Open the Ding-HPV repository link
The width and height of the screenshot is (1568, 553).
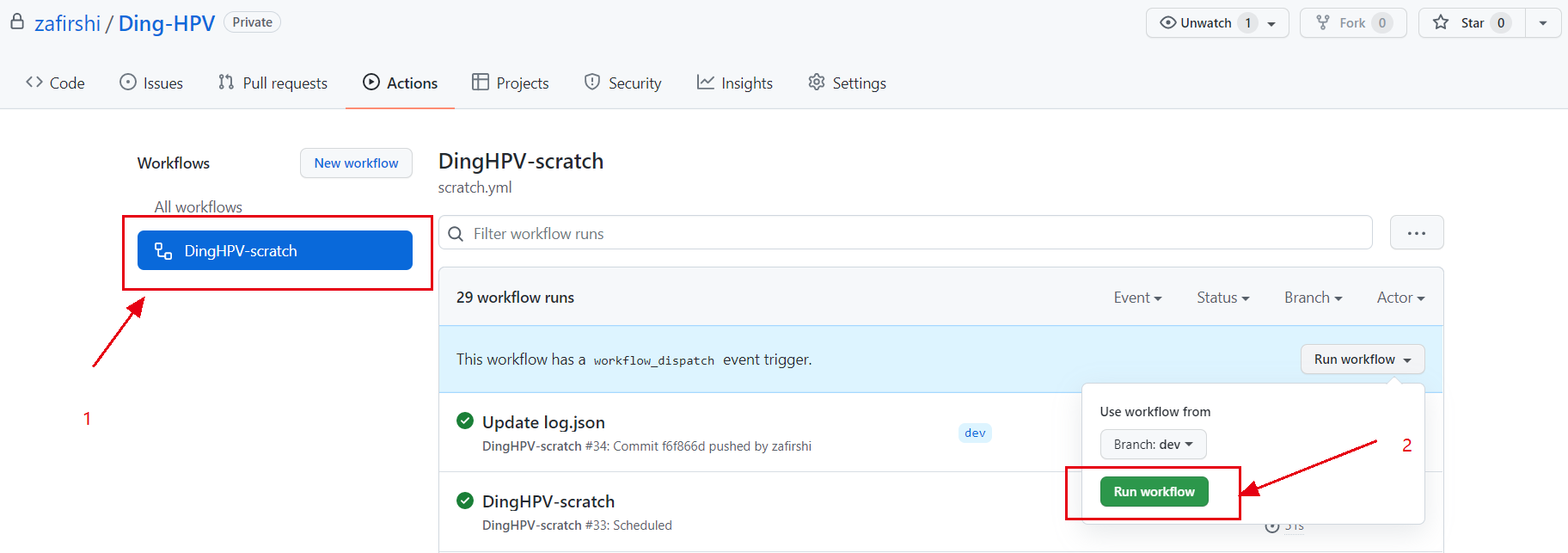[x=166, y=23]
